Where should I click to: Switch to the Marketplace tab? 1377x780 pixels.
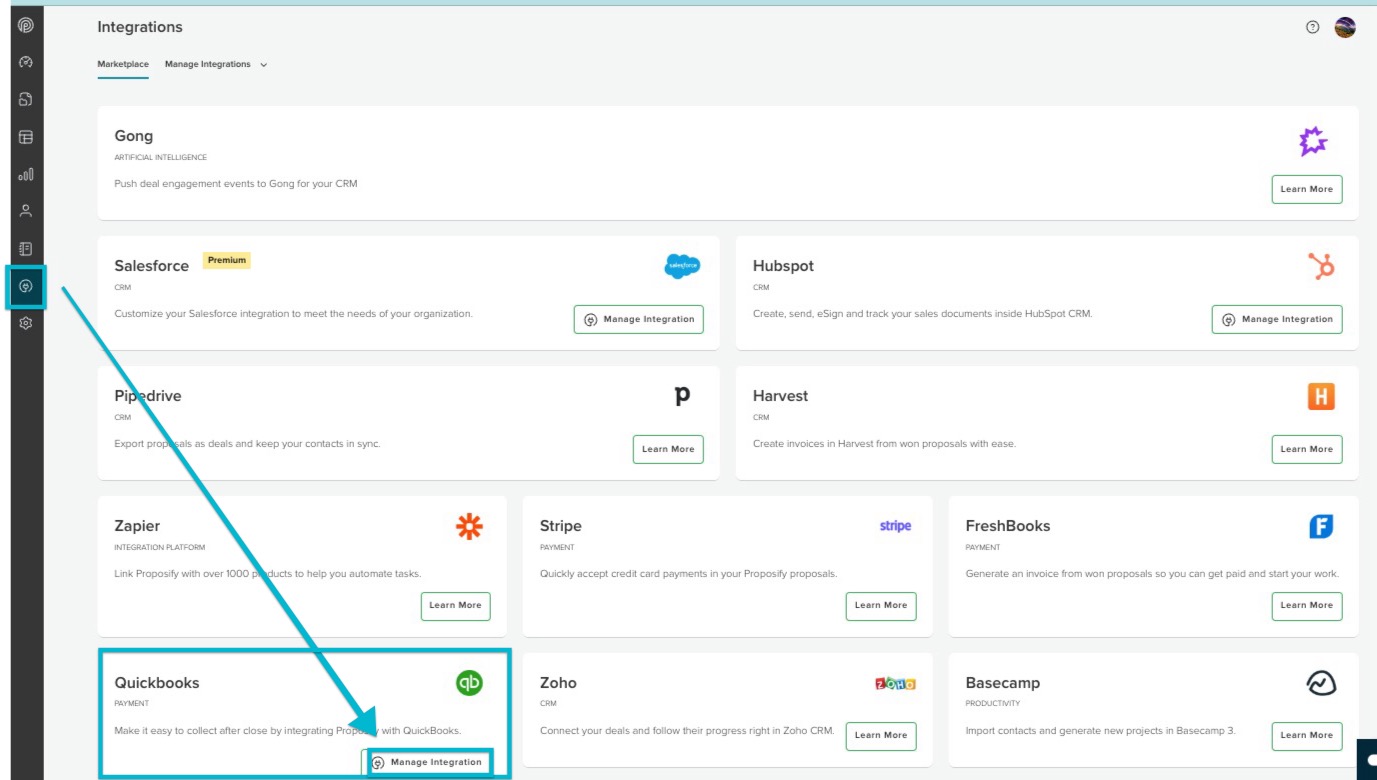pyautogui.click(x=123, y=64)
